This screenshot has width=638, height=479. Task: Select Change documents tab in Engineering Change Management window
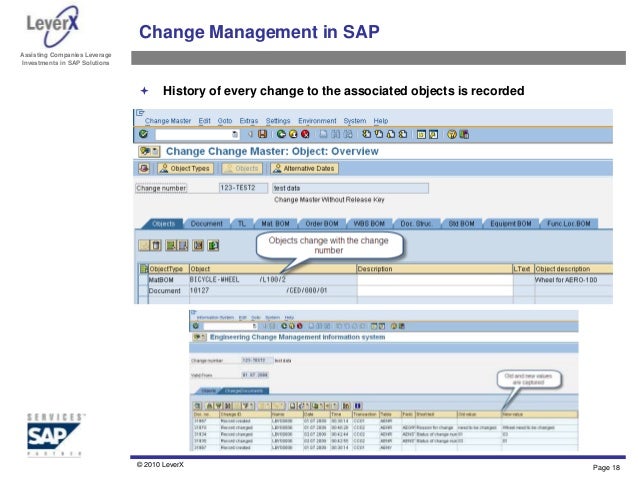244,391
